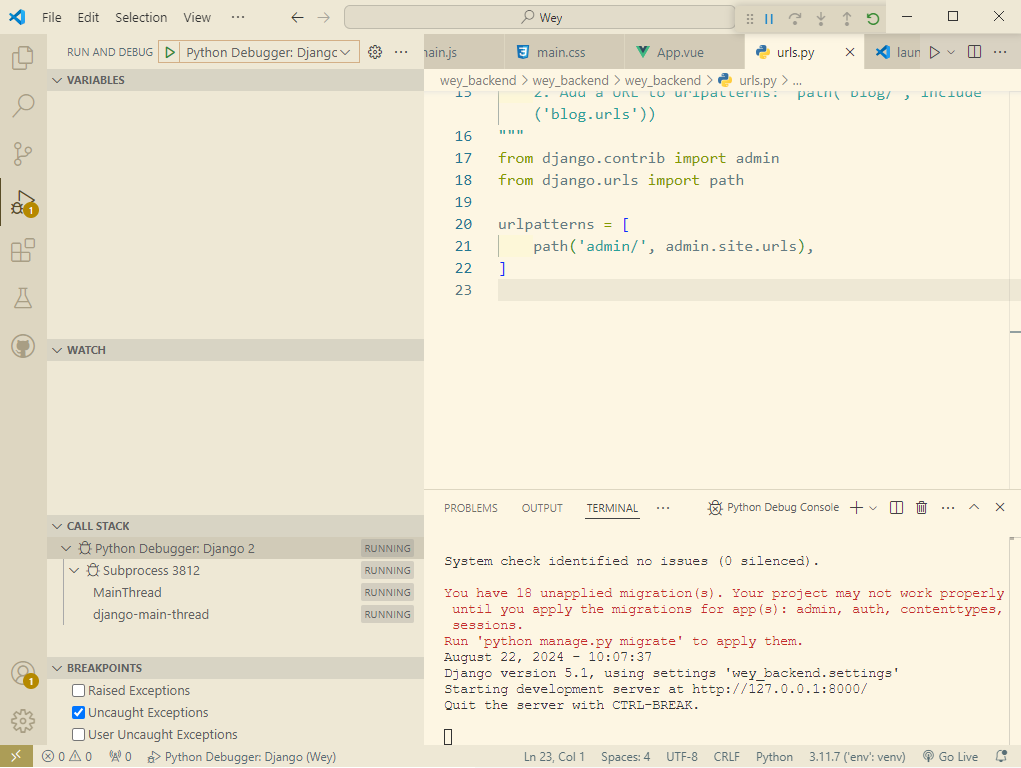Screen dimensions: 1021x768
Task: Pause the debugger from debug toolbar
Action: 769,18
